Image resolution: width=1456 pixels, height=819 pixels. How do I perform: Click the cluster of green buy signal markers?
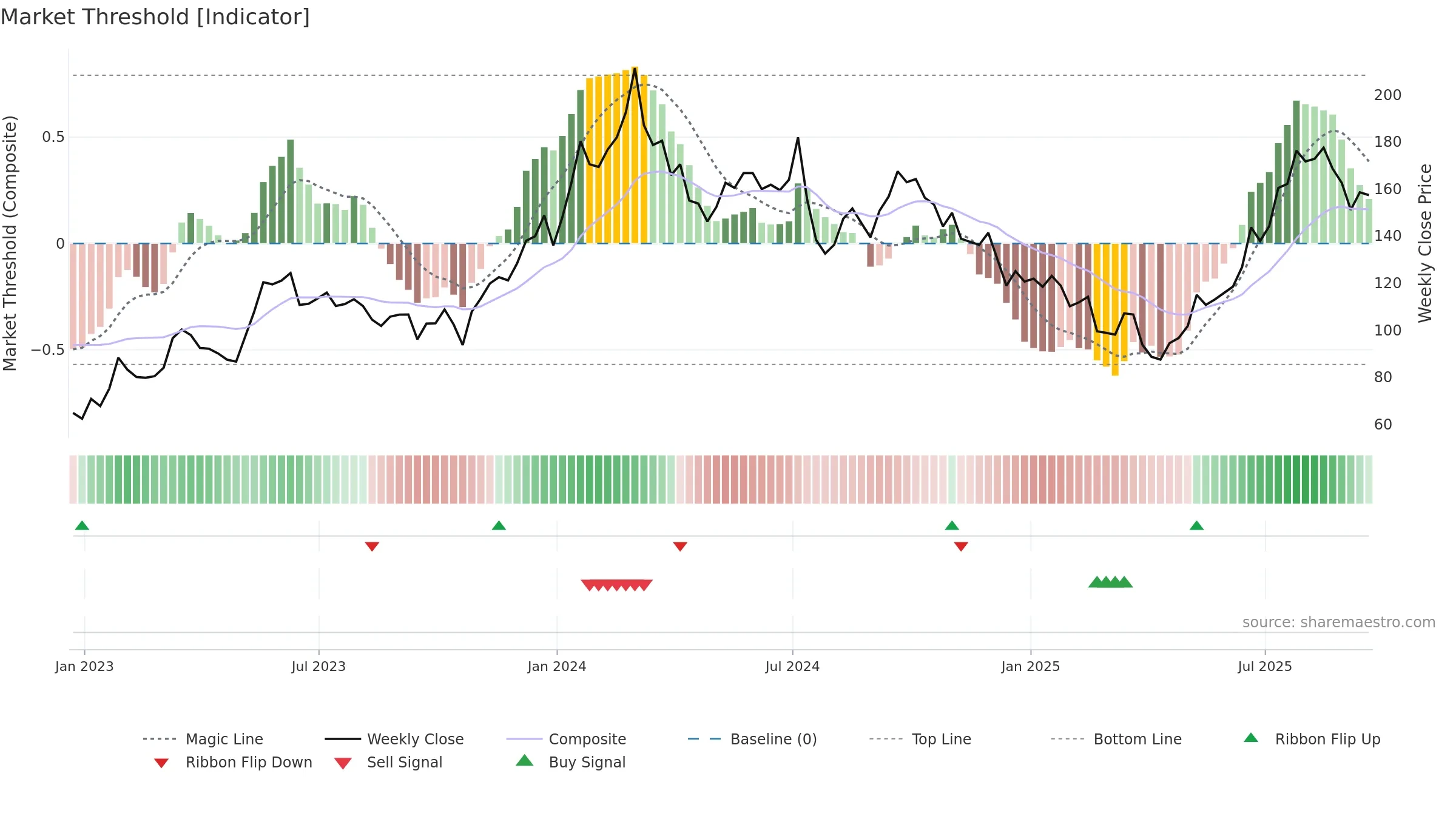1110,582
